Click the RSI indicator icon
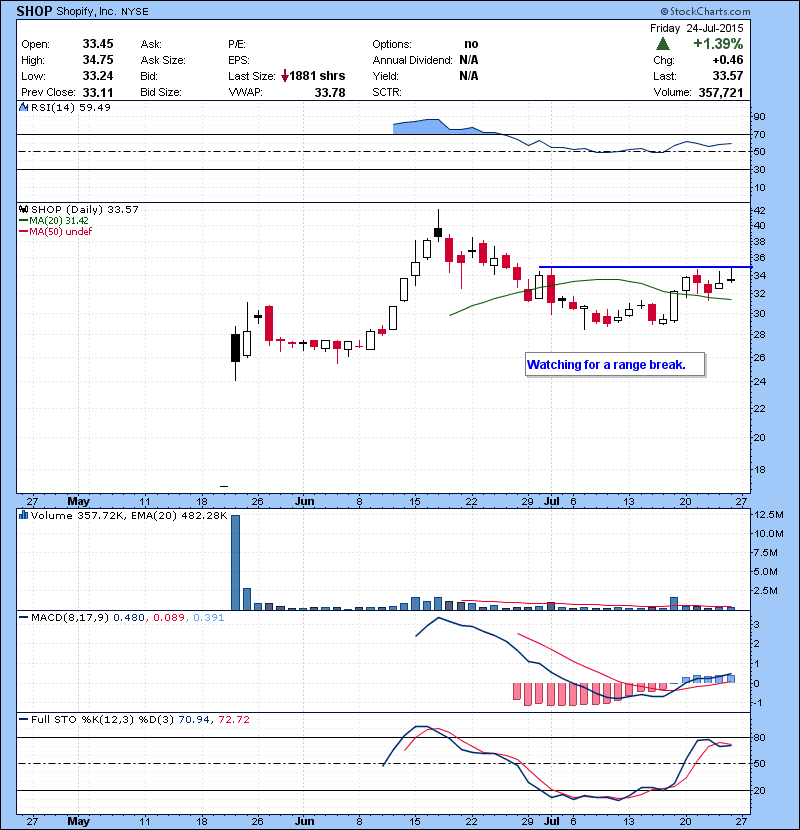This screenshot has height=830, width=800. coord(23,107)
